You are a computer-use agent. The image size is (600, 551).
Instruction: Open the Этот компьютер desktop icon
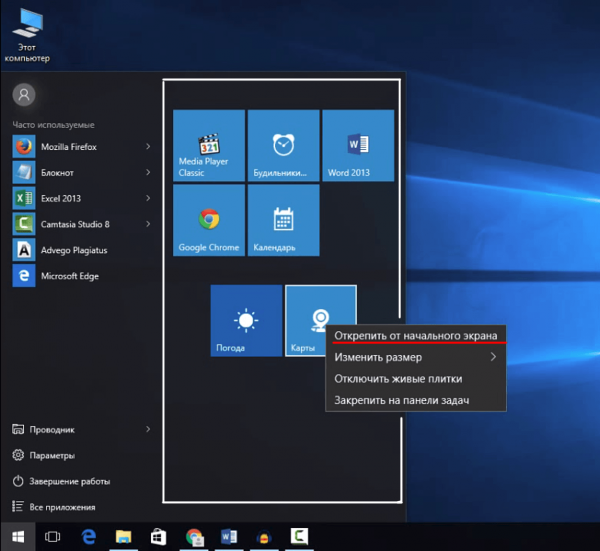click(x=27, y=35)
